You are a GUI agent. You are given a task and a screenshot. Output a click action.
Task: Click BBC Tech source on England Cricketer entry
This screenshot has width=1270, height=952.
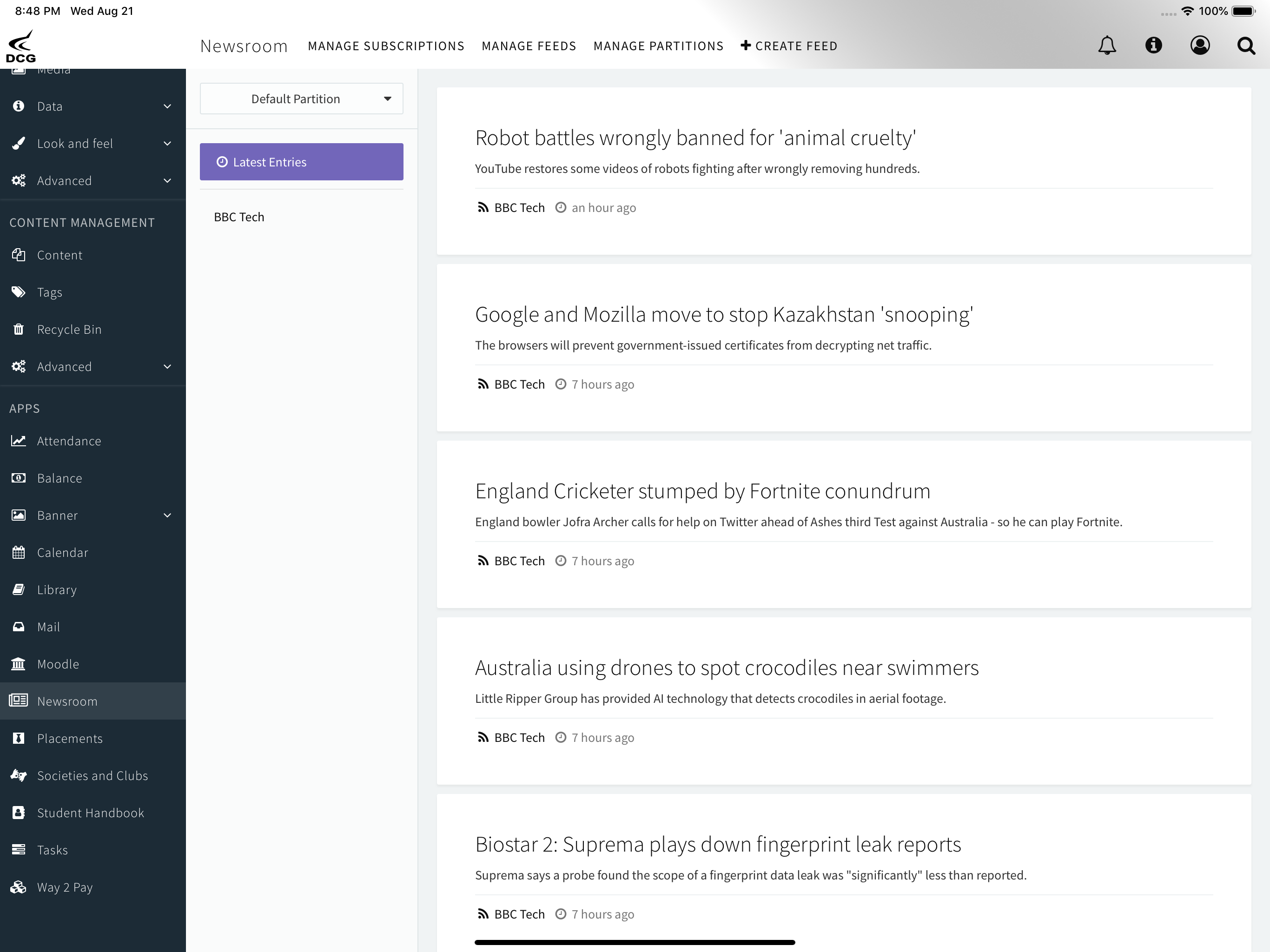pos(520,561)
